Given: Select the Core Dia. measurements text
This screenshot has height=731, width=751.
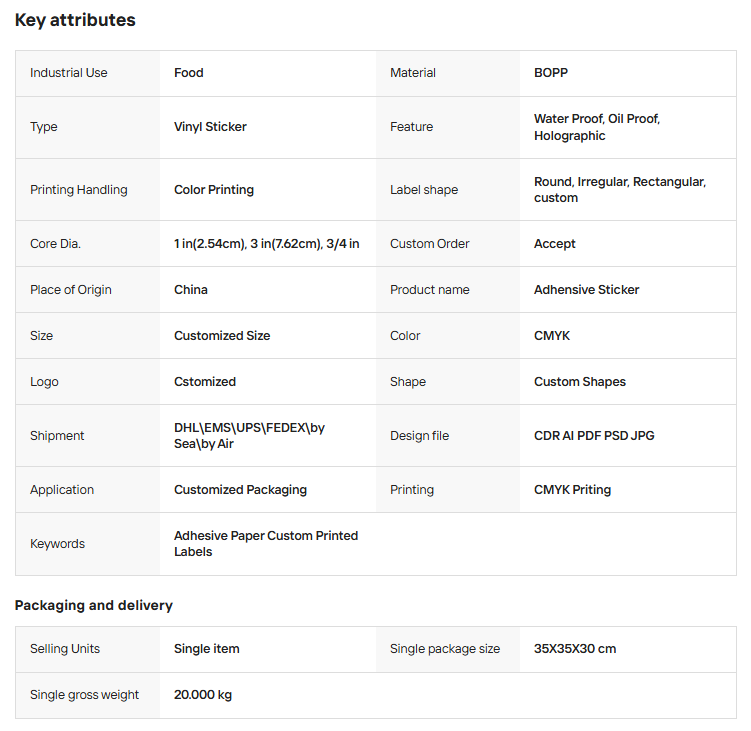Looking at the screenshot, I should (266, 244).
